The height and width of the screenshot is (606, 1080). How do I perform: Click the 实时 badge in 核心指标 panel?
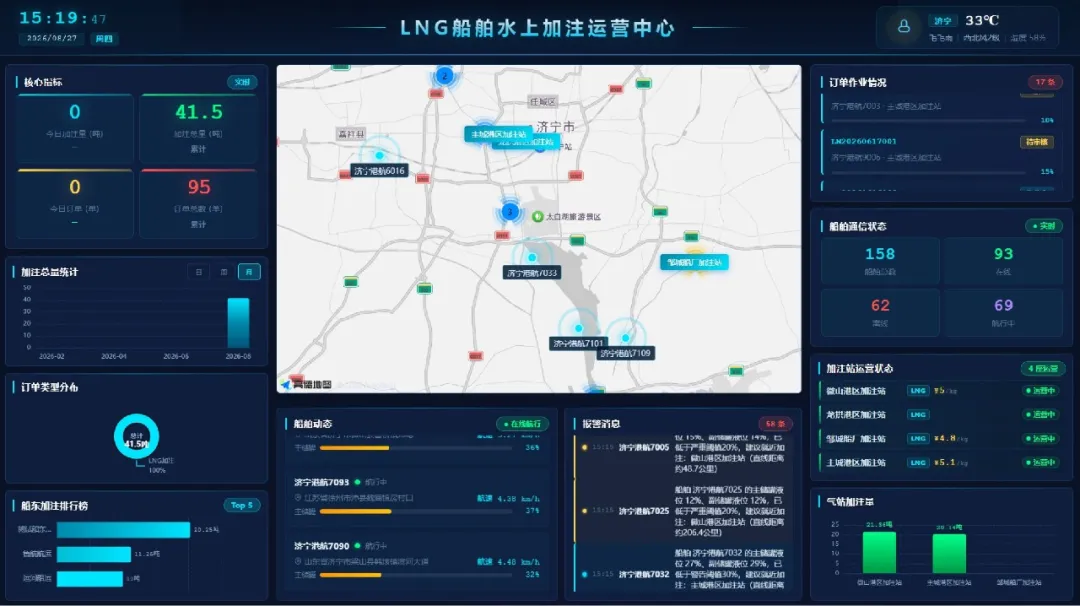tap(242, 82)
